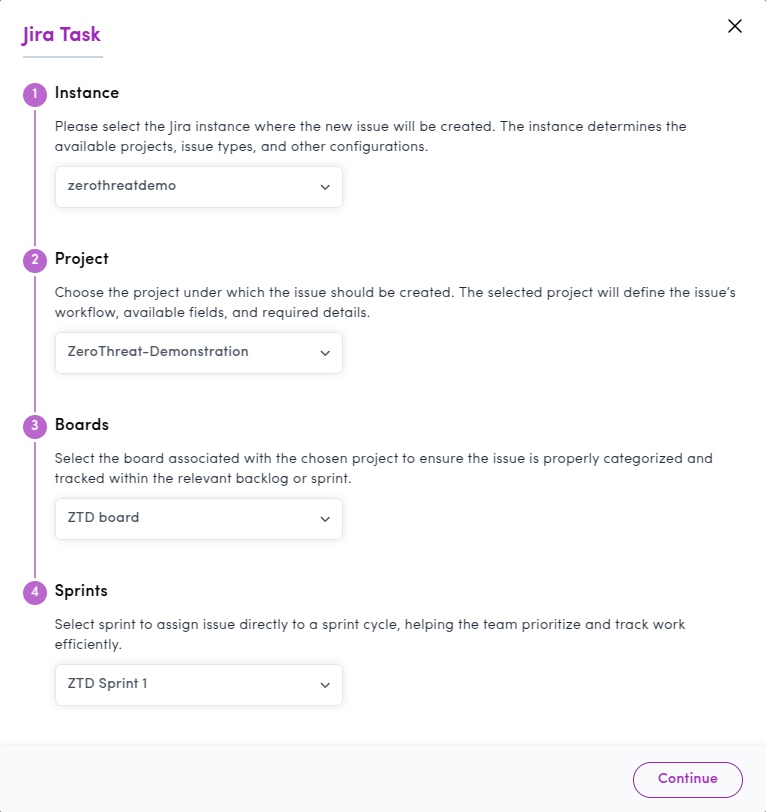Click the step 3 Boards circle icon

coord(35,426)
